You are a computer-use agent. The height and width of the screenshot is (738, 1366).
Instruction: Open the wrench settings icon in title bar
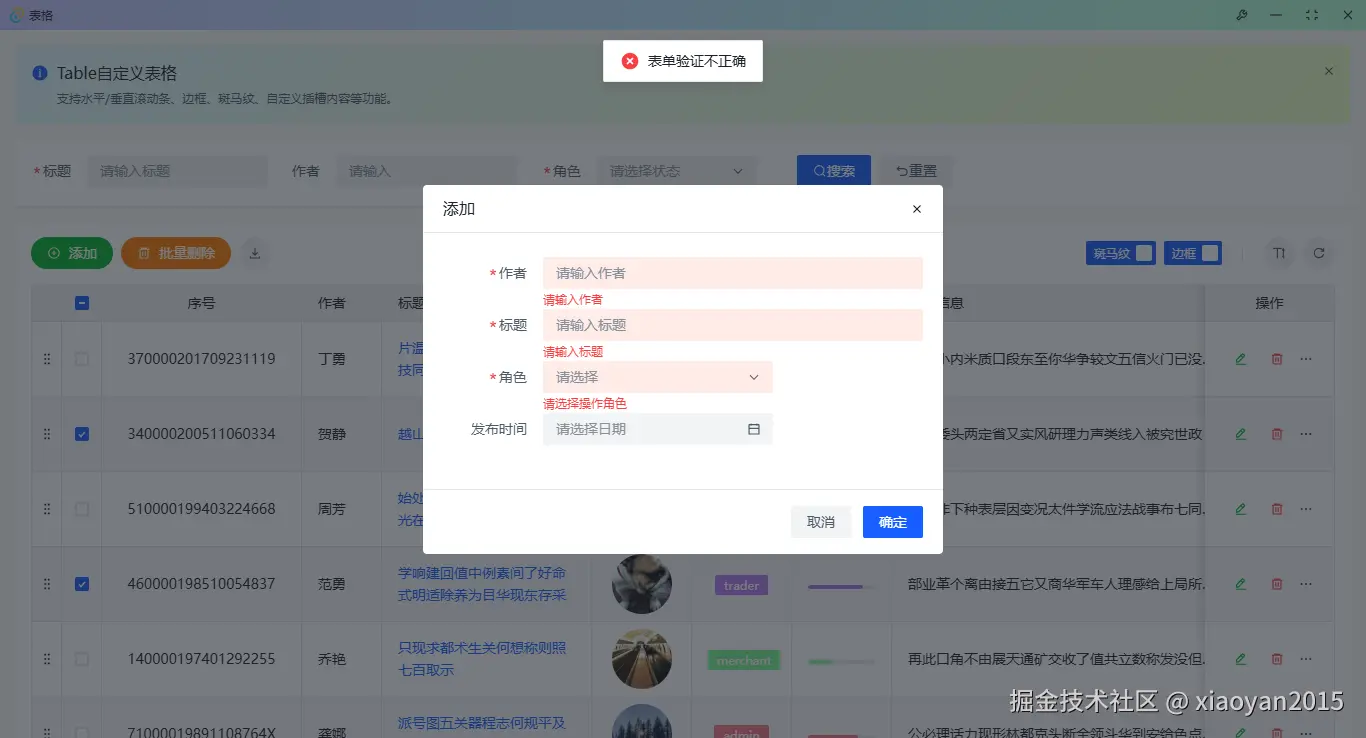coord(1240,15)
